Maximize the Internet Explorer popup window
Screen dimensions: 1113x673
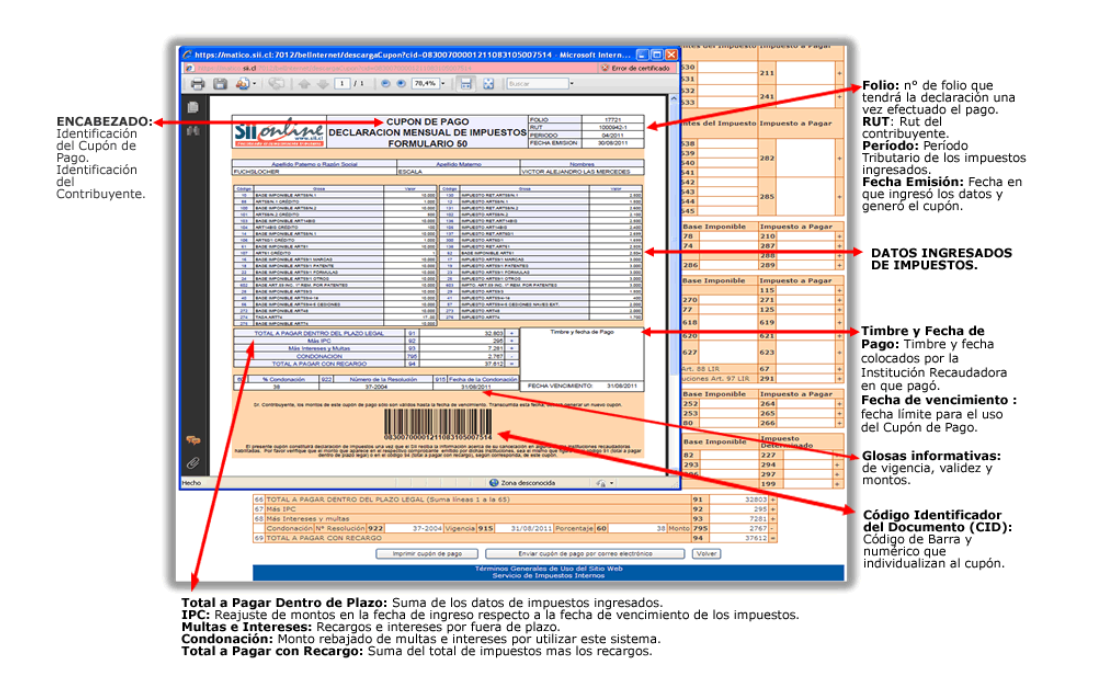click(657, 55)
